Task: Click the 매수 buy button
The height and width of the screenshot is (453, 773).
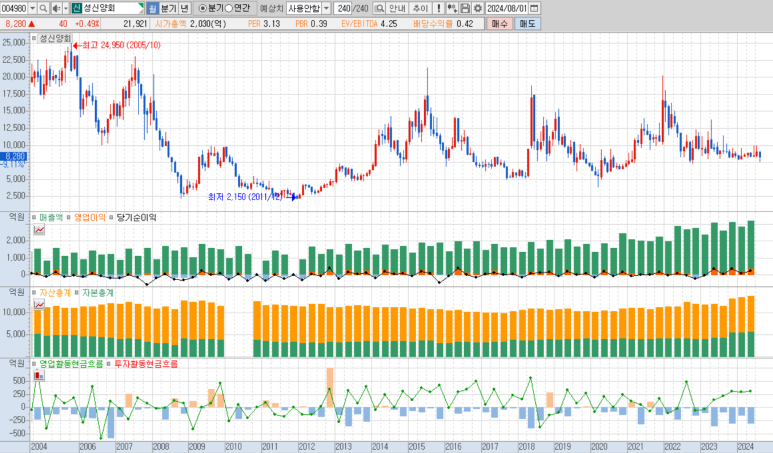Action: 499,24
